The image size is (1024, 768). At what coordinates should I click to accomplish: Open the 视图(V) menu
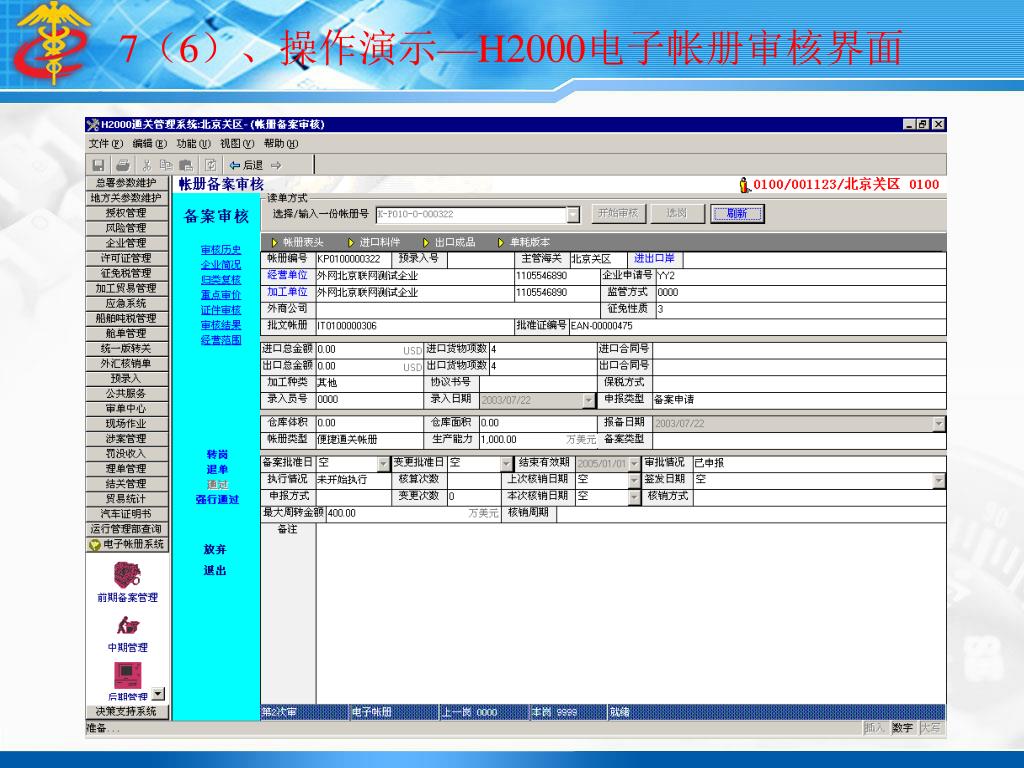(x=236, y=144)
